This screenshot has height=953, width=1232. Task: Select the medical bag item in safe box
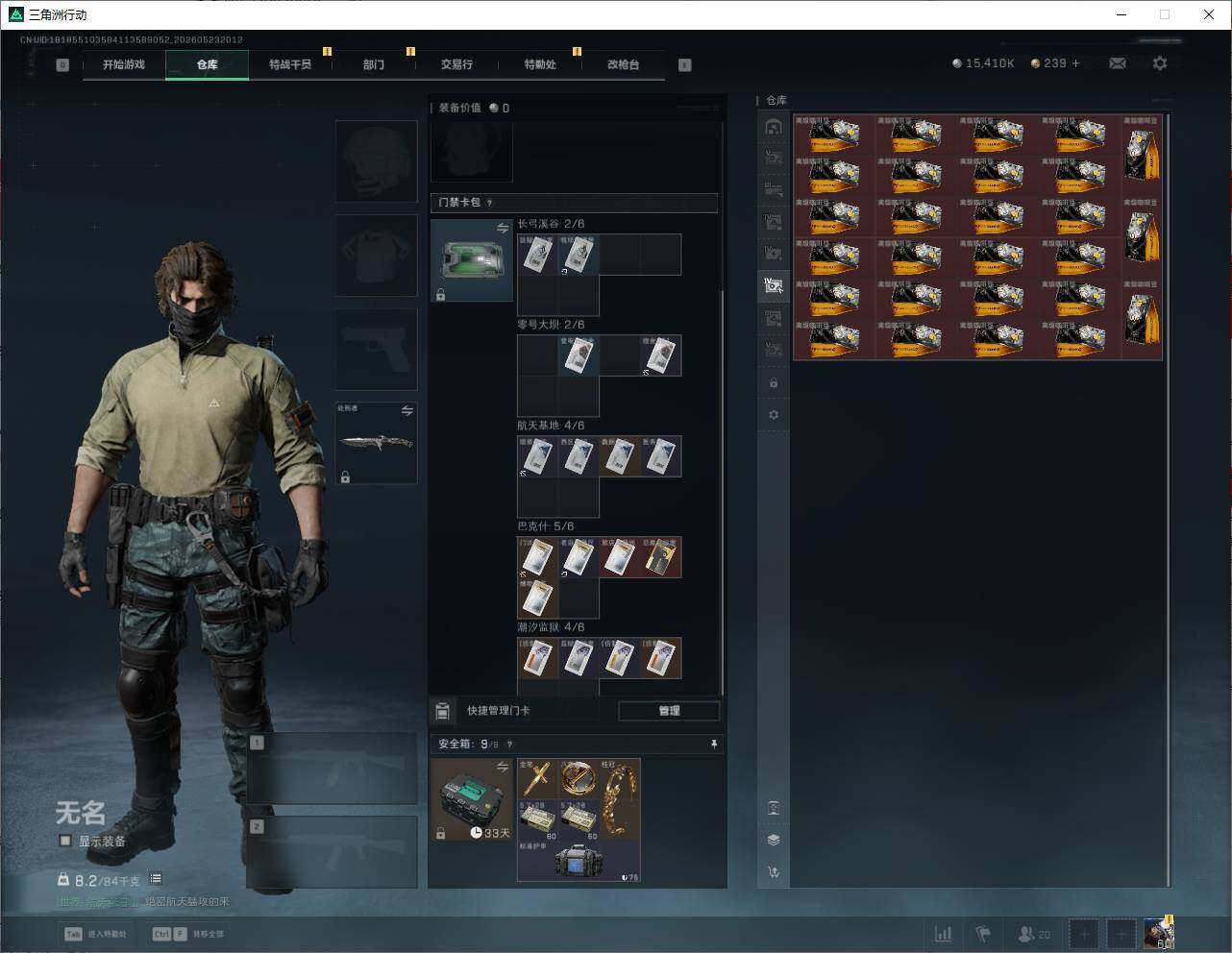[579, 861]
